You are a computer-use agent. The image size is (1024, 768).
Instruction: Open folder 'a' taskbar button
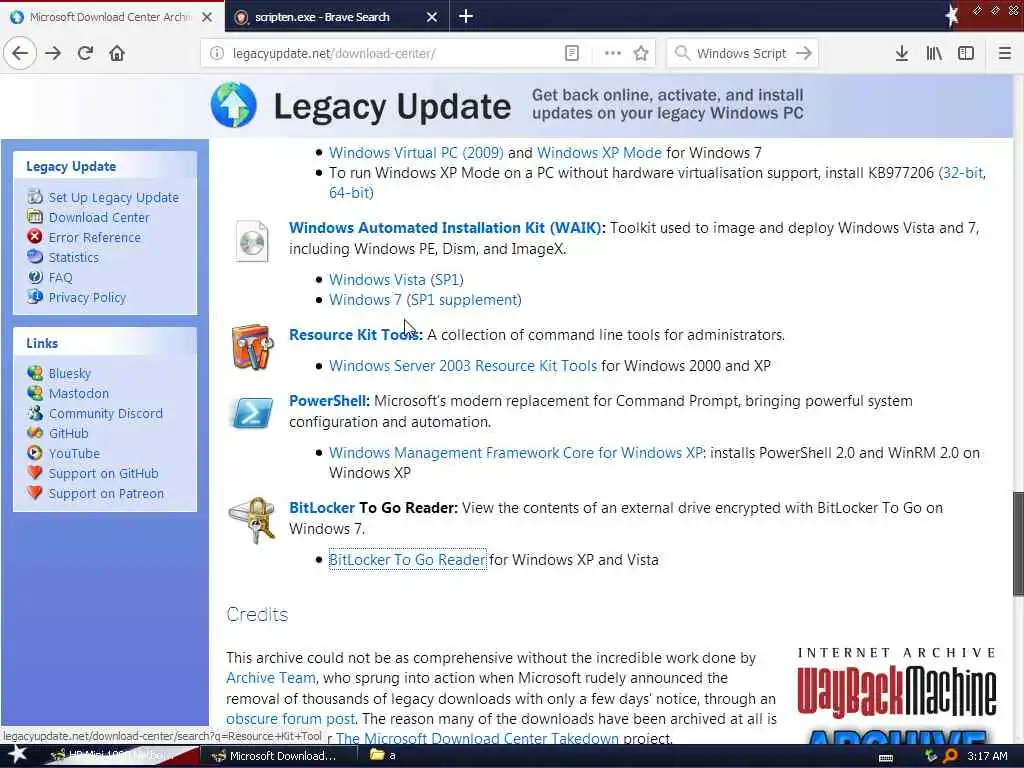pos(383,756)
